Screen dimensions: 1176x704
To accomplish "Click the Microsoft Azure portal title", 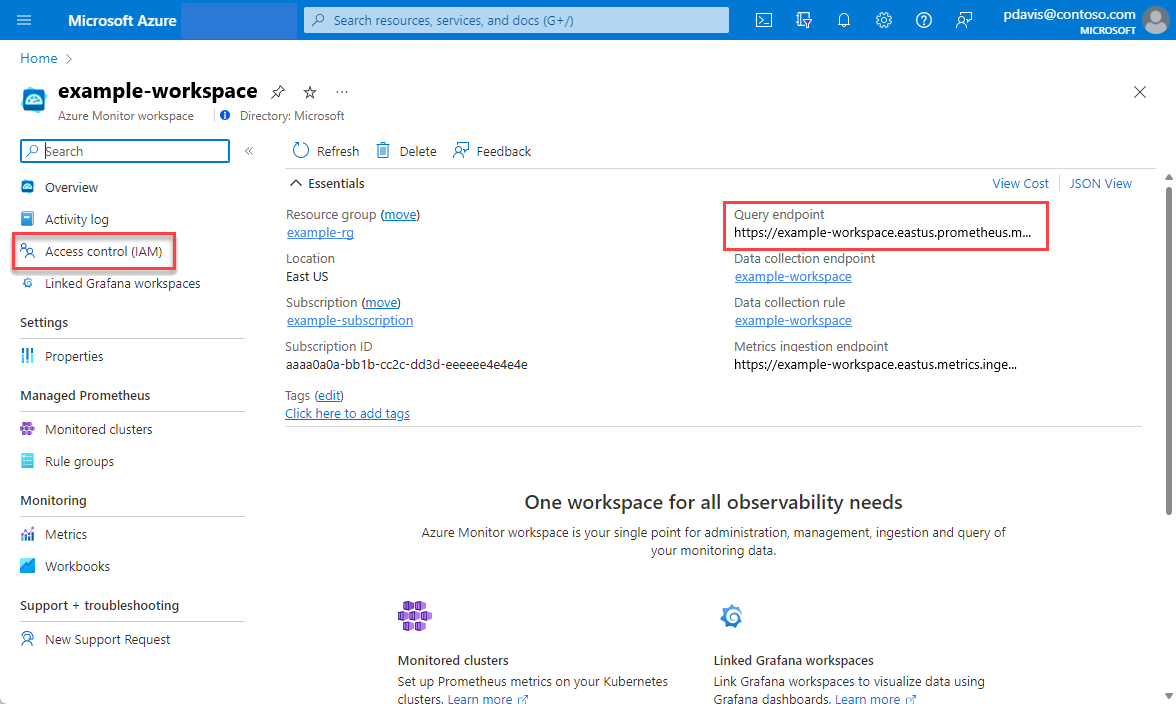I will coord(122,20).
